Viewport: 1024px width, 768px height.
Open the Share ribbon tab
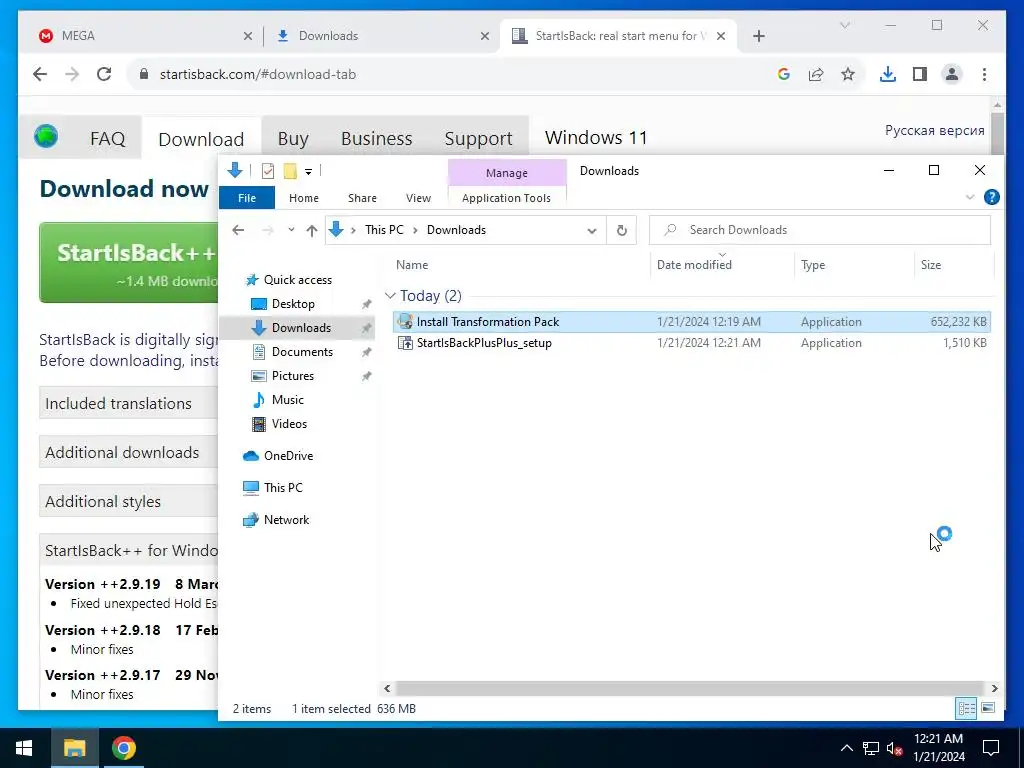[362, 198]
